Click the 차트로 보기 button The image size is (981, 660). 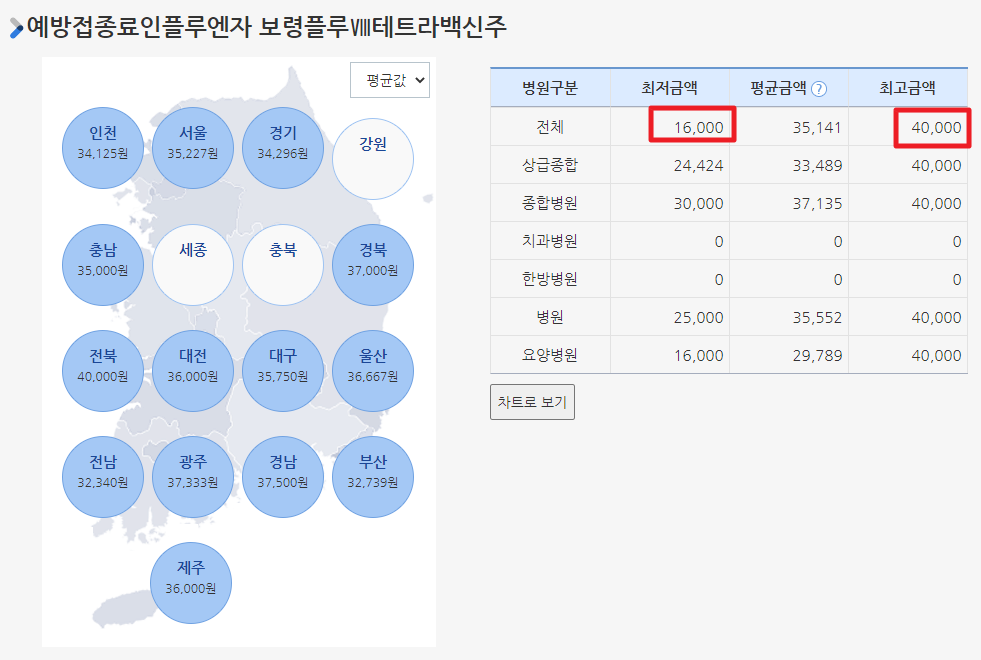click(x=532, y=402)
